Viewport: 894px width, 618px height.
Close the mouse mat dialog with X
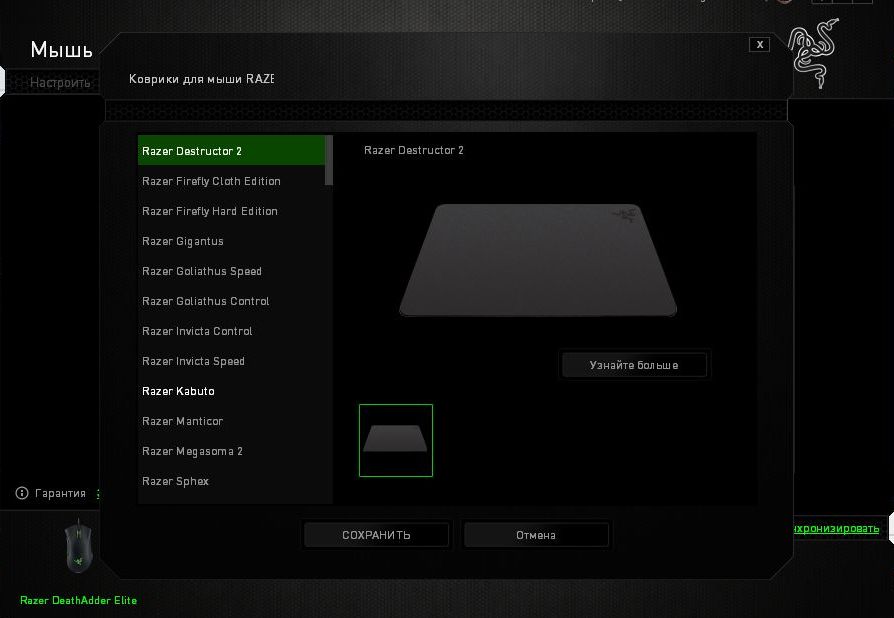pyautogui.click(x=759, y=44)
